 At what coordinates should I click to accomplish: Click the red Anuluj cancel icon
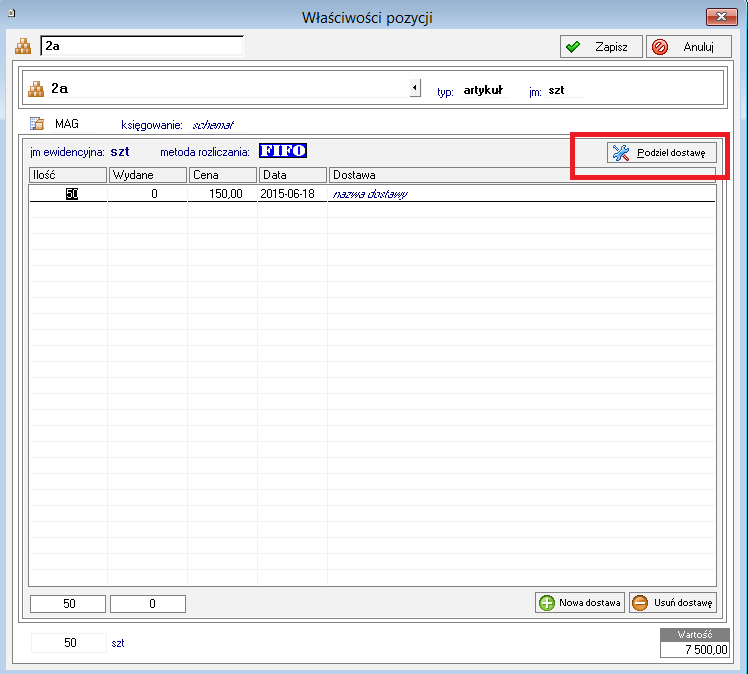pos(660,47)
